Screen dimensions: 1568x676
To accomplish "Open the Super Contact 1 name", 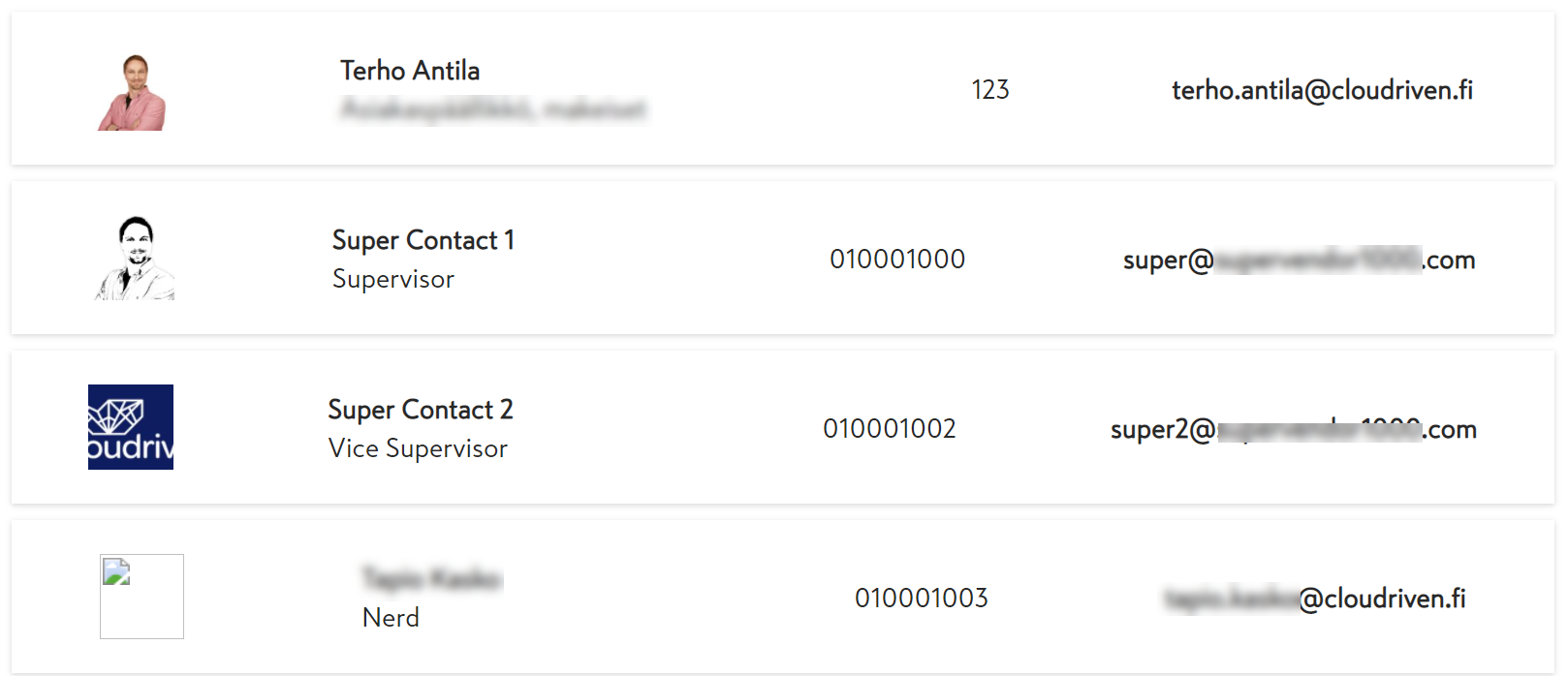I will [423, 240].
